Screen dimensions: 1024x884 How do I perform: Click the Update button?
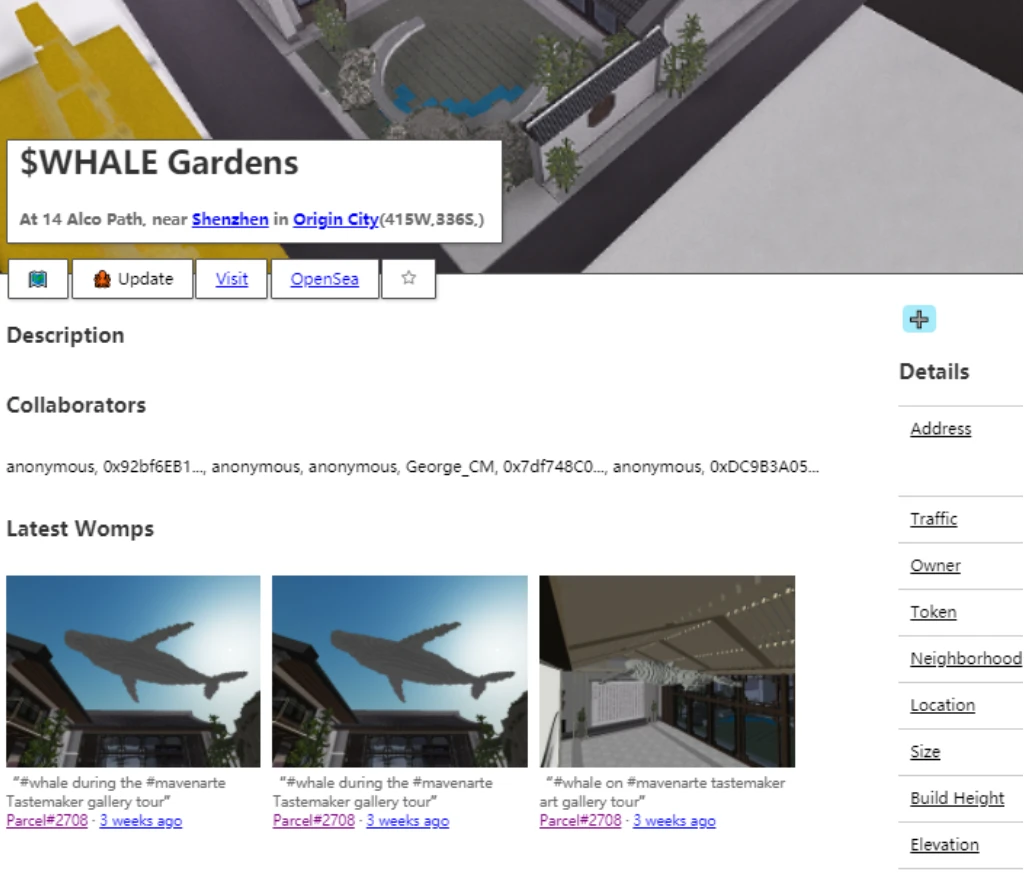coord(133,279)
